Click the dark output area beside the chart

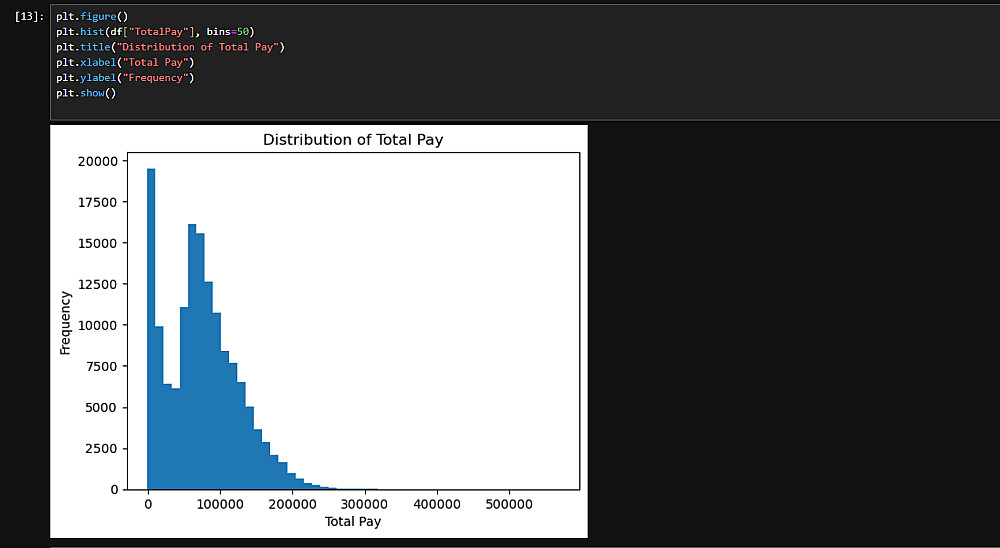click(791, 332)
